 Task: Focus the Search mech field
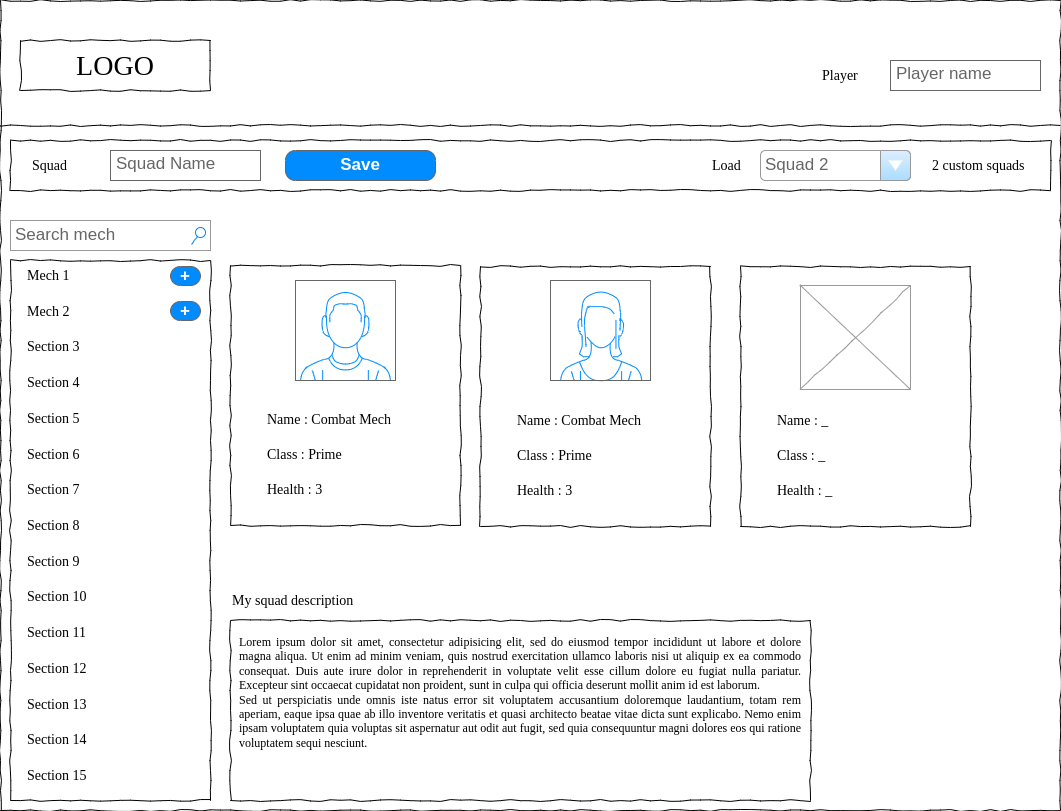tap(110, 235)
